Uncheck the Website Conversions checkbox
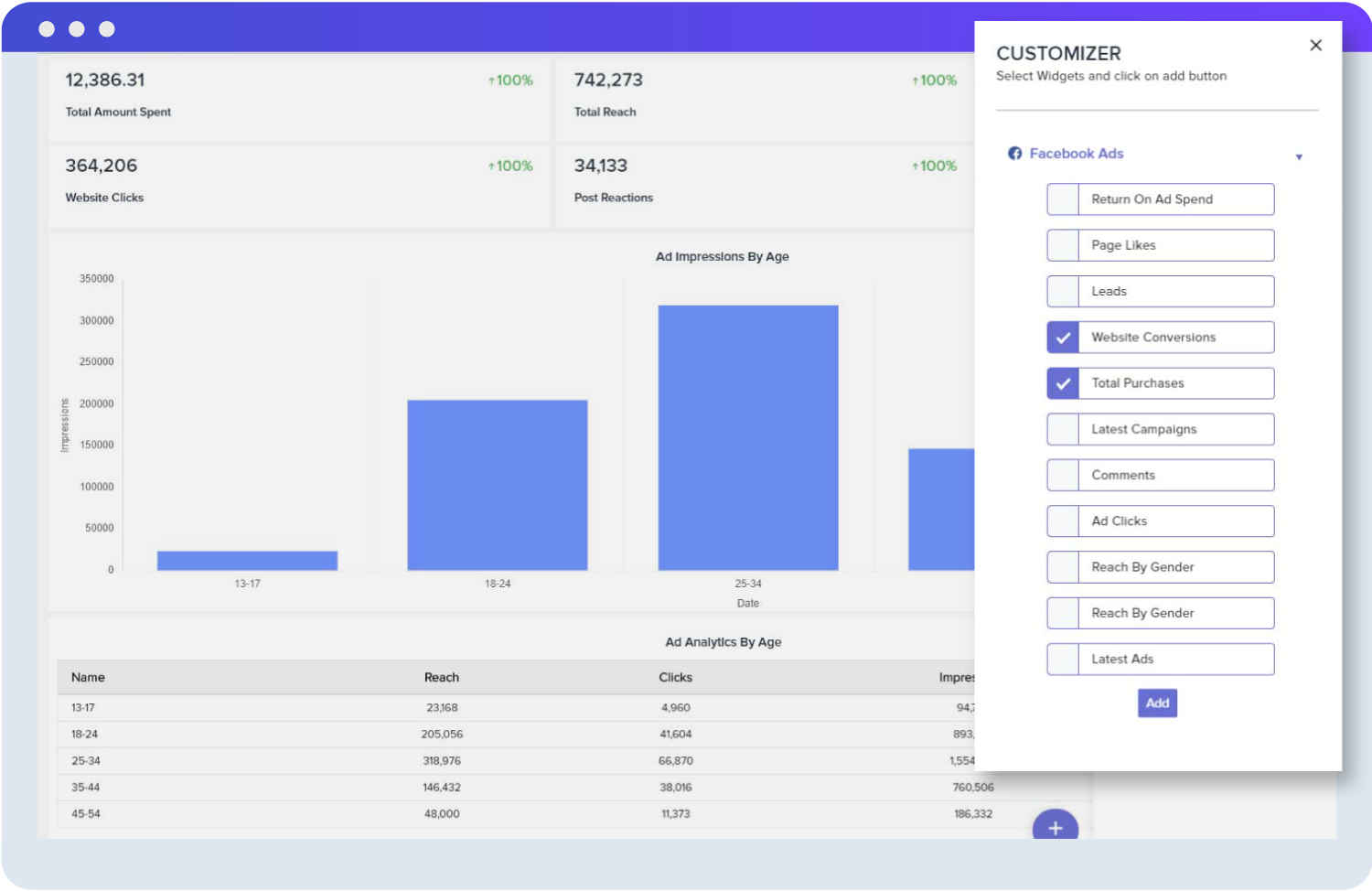The height and width of the screenshot is (891, 1372). click(1063, 338)
